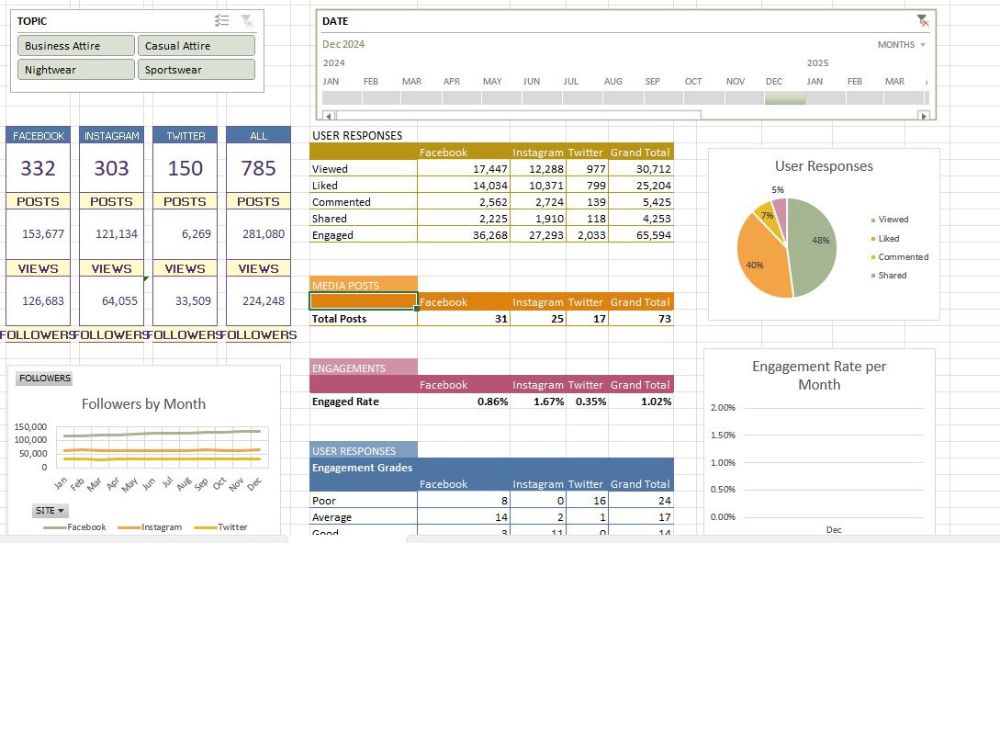Select Facebook posts value 332
Image resolution: width=1000 pixels, height=750 pixels.
point(38,168)
